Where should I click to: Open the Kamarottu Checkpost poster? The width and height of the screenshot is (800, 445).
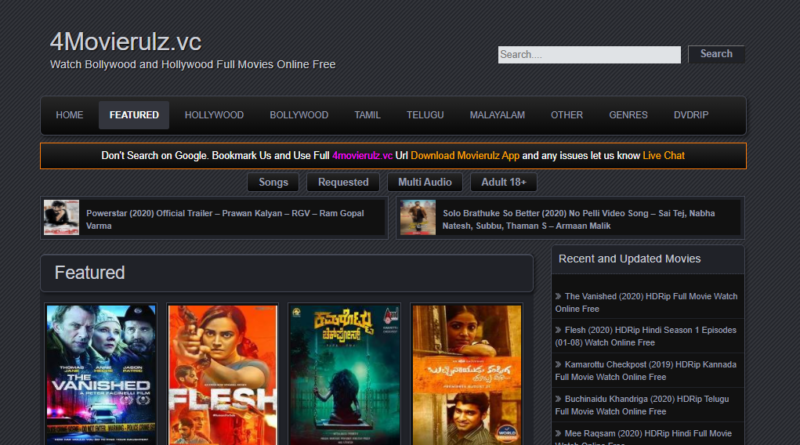point(344,374)
